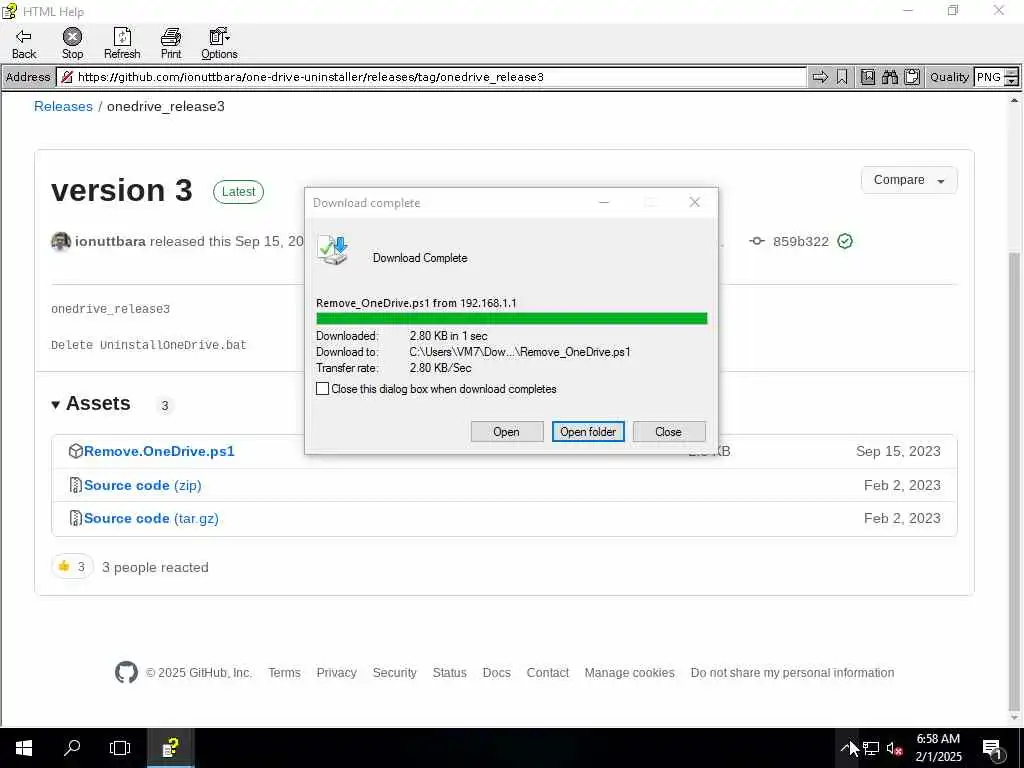Click the bookmark ribbon icon in the address bar
Image resolution: width=1024 pixels, height=768 pixels.
point(842,77)
